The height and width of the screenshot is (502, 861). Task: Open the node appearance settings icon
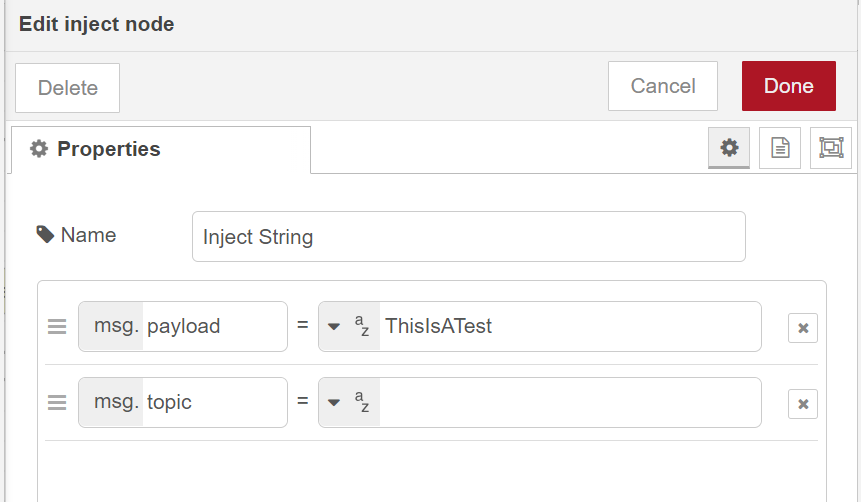[830, 148]
